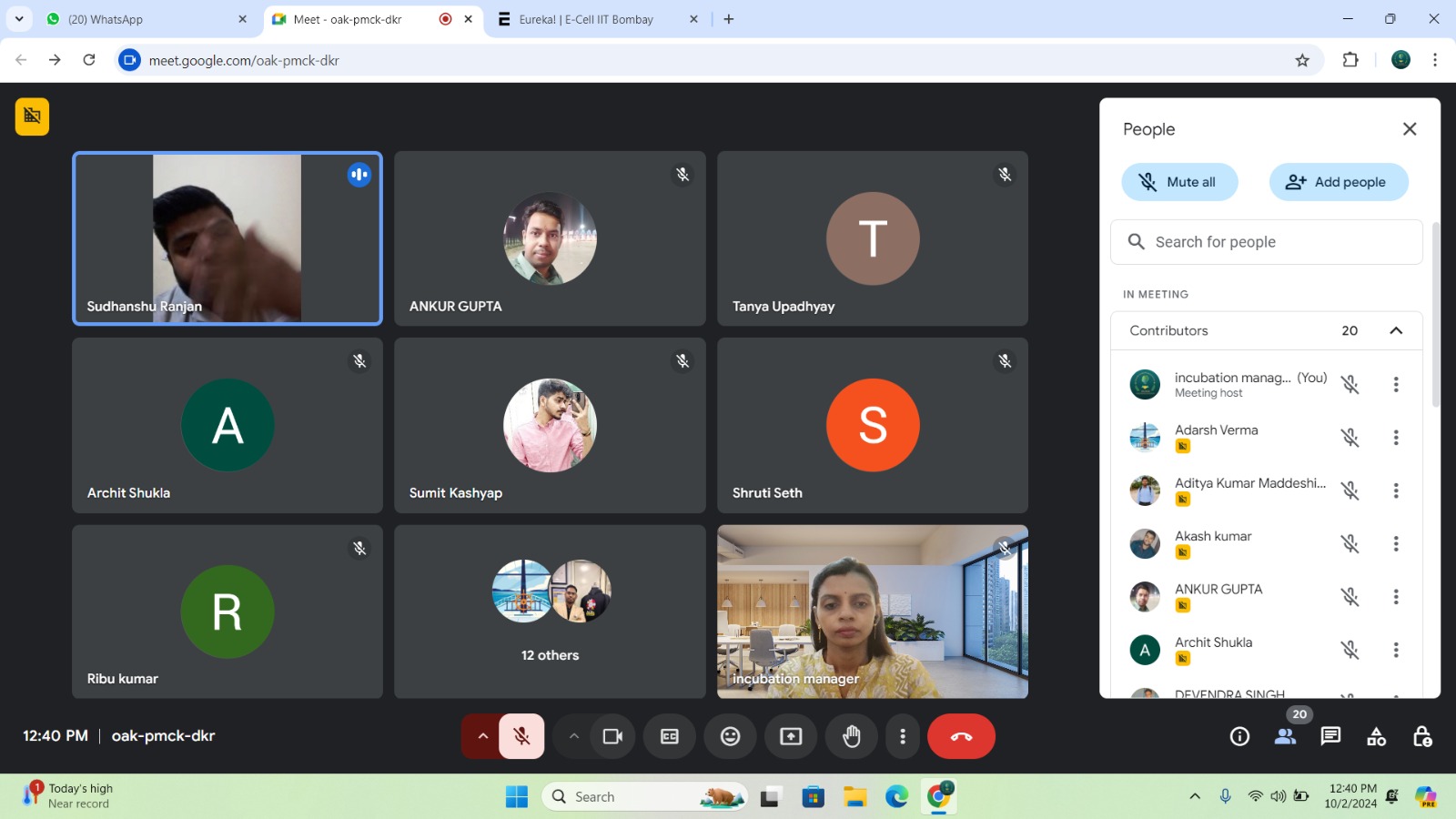This screenshot has width=1456, height=819.
Task: Open the meeting details info icon
Action: [1239, 736]
